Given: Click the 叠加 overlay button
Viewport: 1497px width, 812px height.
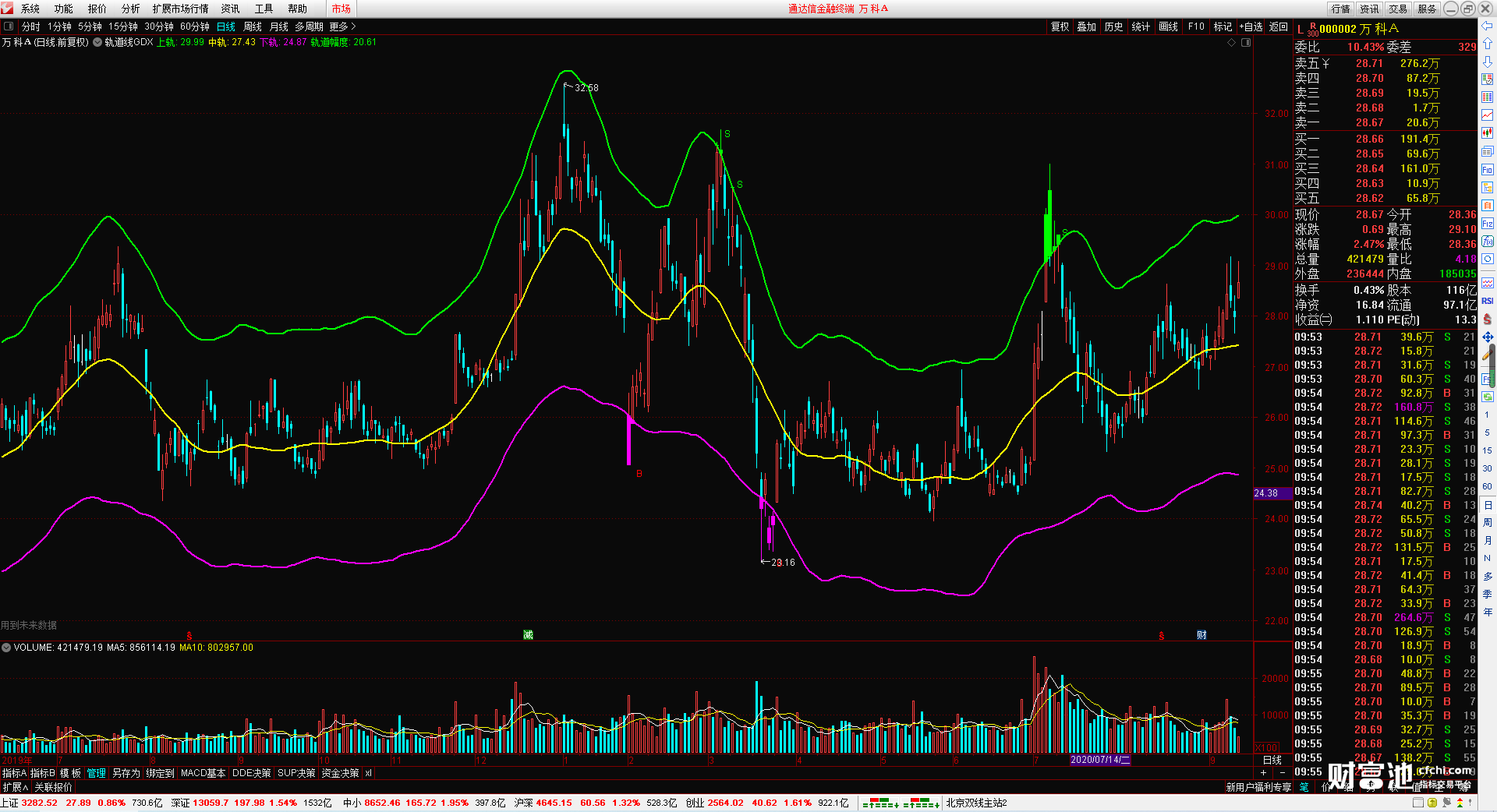Looking at the screenshot, I should pyautogui.click(x=1087, y=26).
